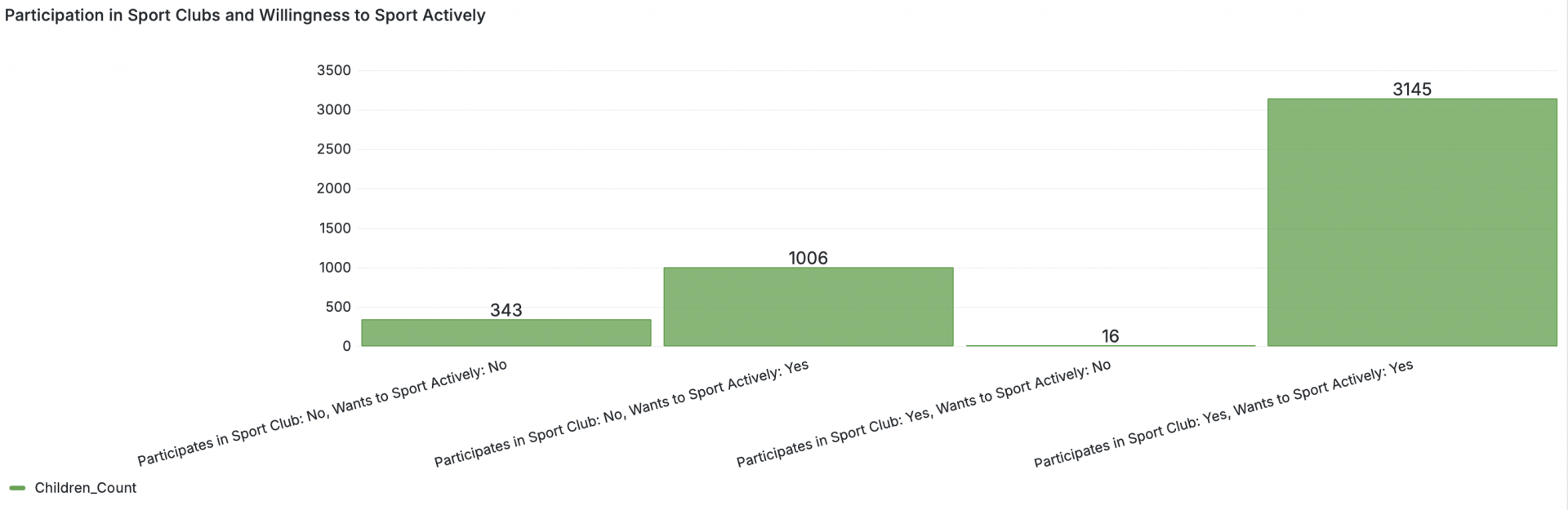Click the 3145 data label
1568x510 pixels.
point(1412,89)
